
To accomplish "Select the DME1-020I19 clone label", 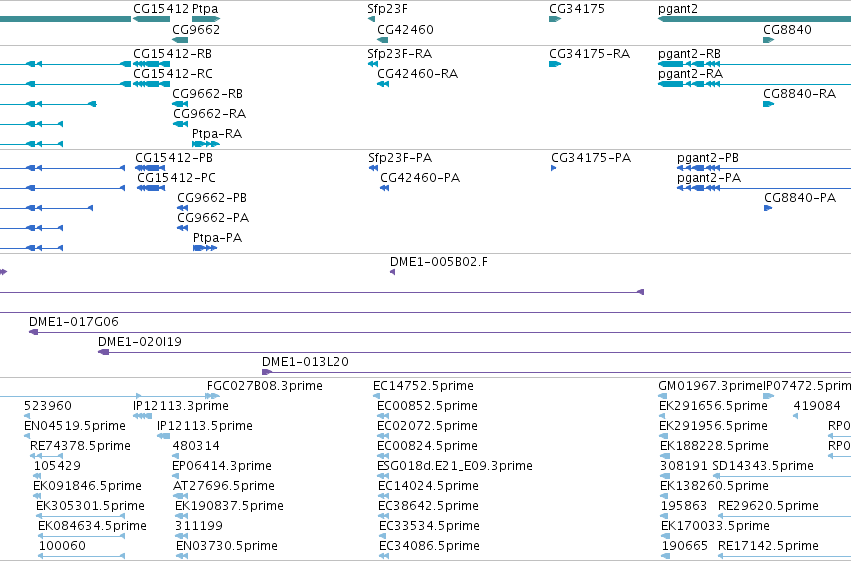I will coord(140,342).
